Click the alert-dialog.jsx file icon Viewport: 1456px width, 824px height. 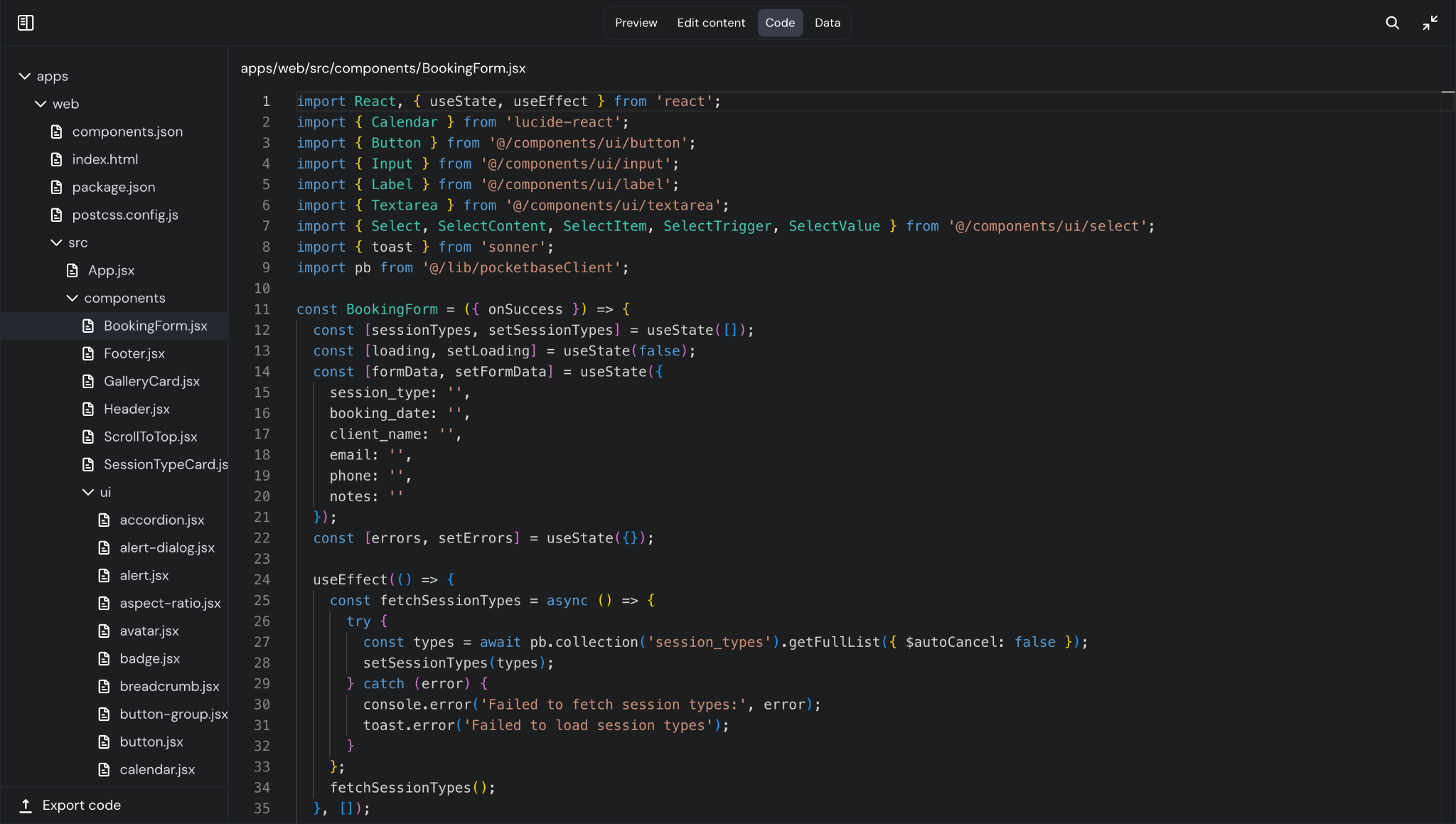[x=104, y=547]
